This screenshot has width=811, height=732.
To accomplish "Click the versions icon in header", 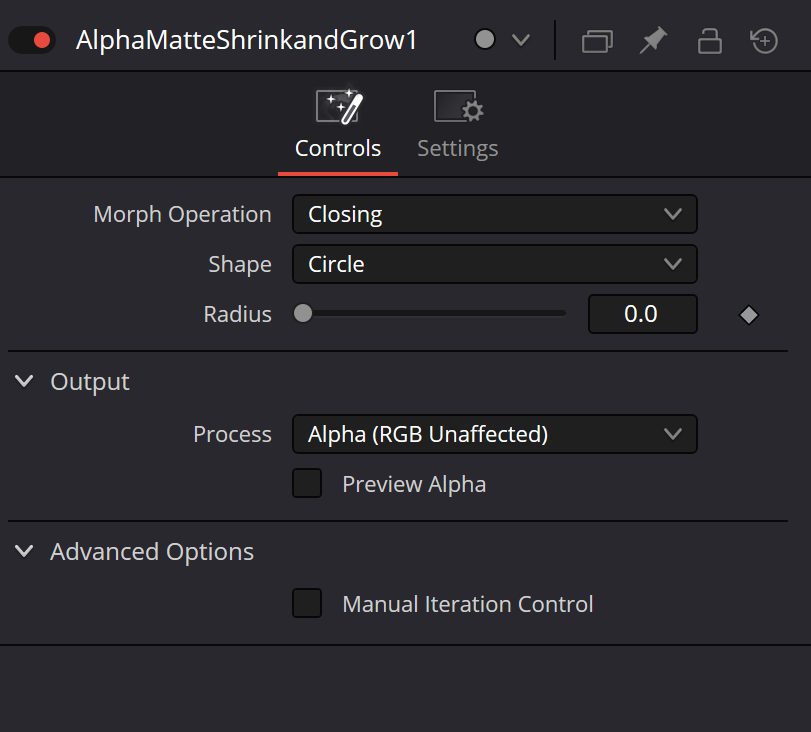I will click(597, 41).
